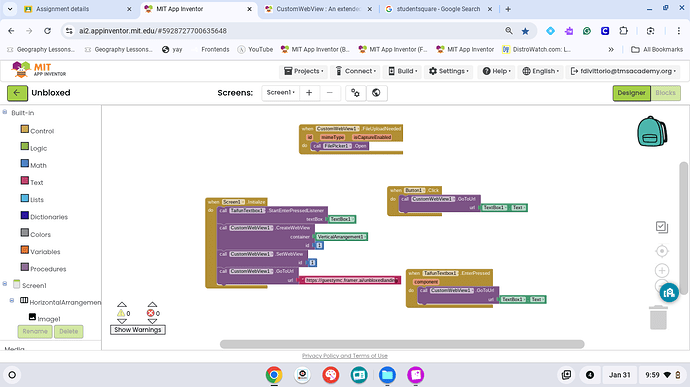Open project properties gears icon
Image resolution: width=690 pixels, height=387 pixels.
point(355,93)
